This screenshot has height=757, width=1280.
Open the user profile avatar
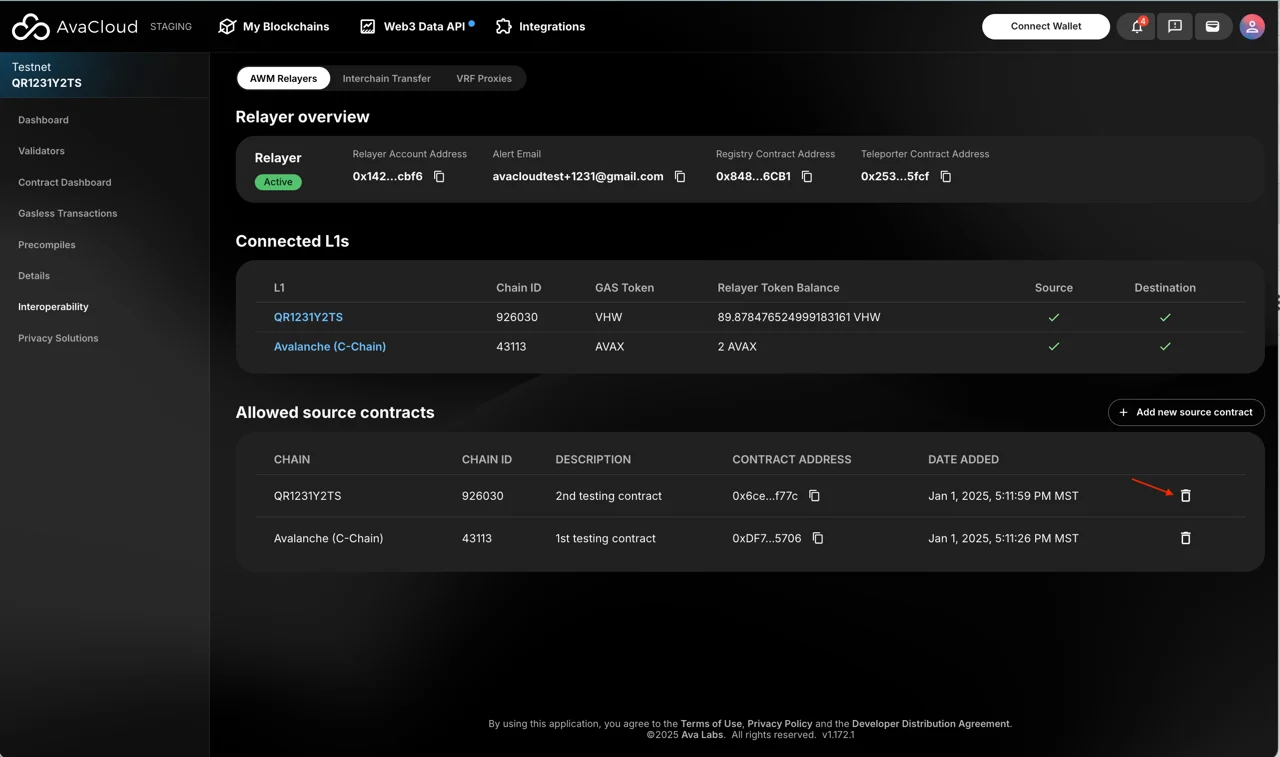pyautogui.click(x=1251, y=27)
